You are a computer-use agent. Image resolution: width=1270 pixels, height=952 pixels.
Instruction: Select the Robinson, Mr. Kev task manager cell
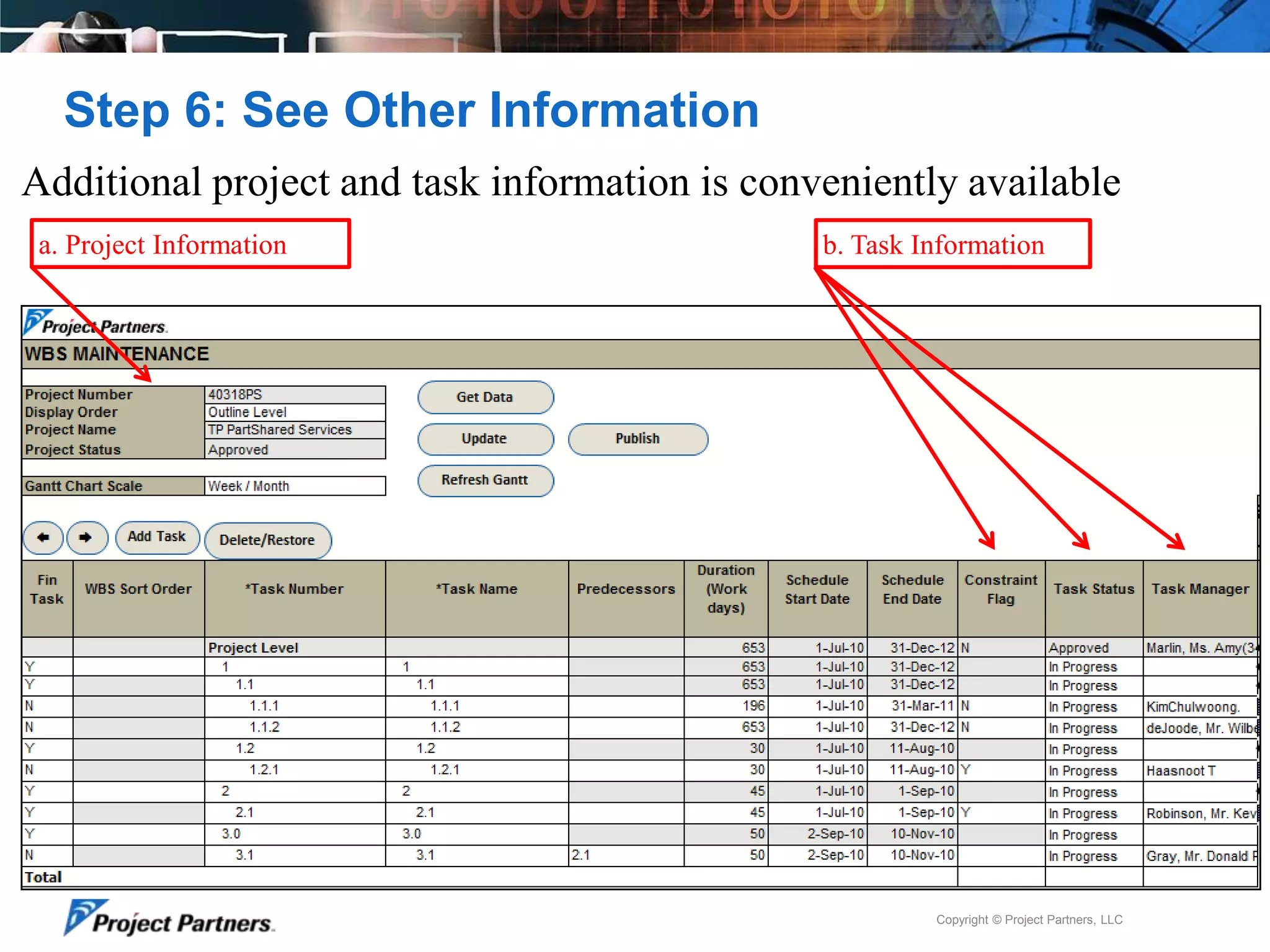1201,813
